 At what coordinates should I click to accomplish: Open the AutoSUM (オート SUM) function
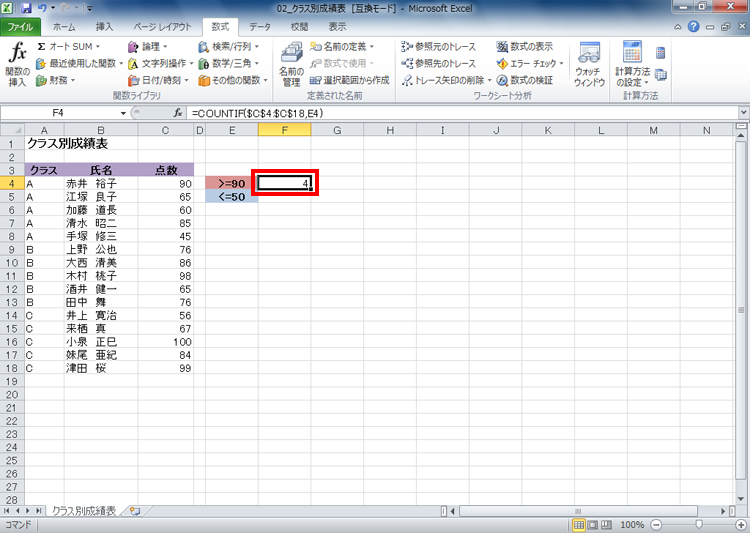(68, 46)
